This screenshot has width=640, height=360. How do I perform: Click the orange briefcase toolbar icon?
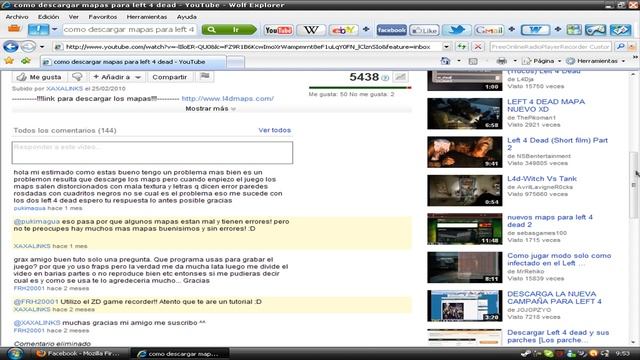tap(14, 29)
